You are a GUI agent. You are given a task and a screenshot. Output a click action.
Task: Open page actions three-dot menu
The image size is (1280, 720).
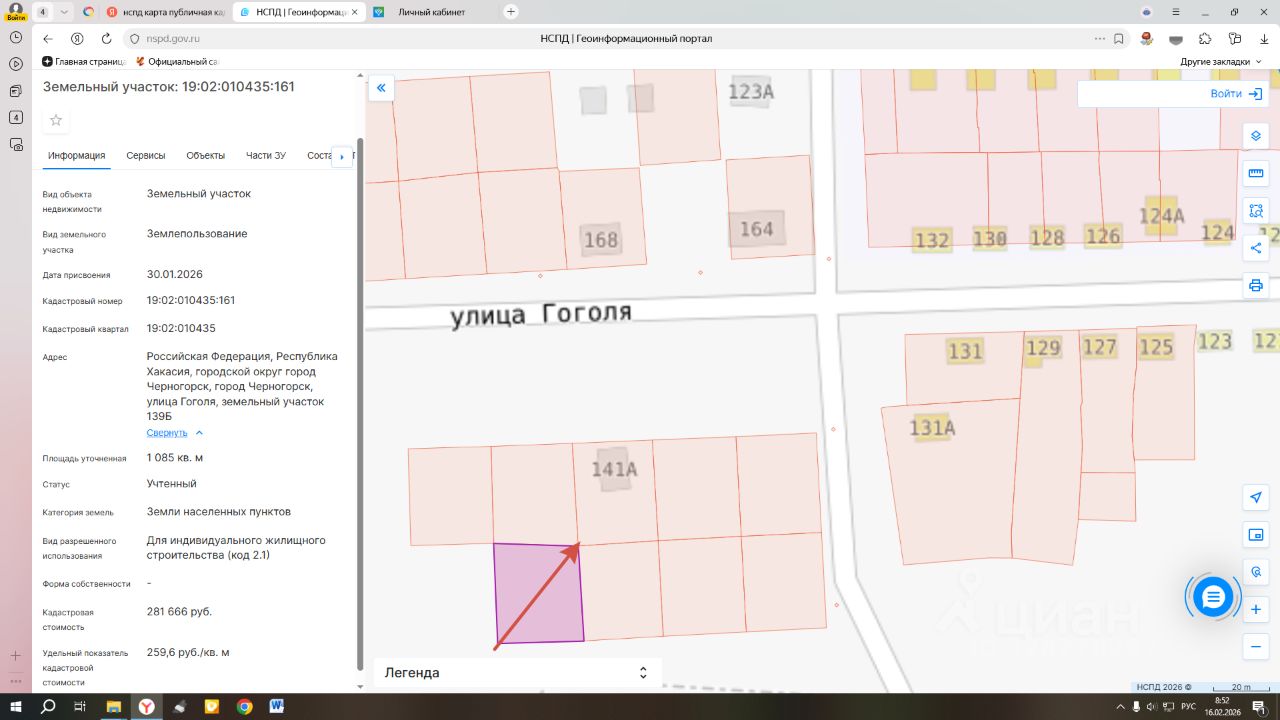(1099, 39)
